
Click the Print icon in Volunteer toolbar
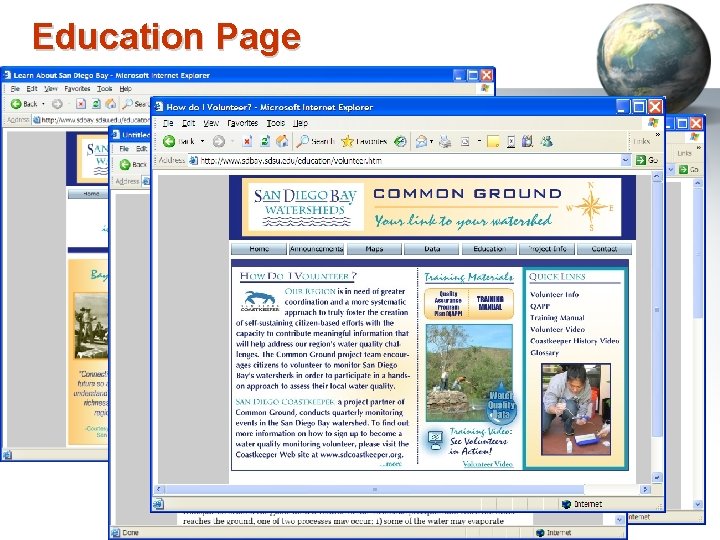coord(444,141)
